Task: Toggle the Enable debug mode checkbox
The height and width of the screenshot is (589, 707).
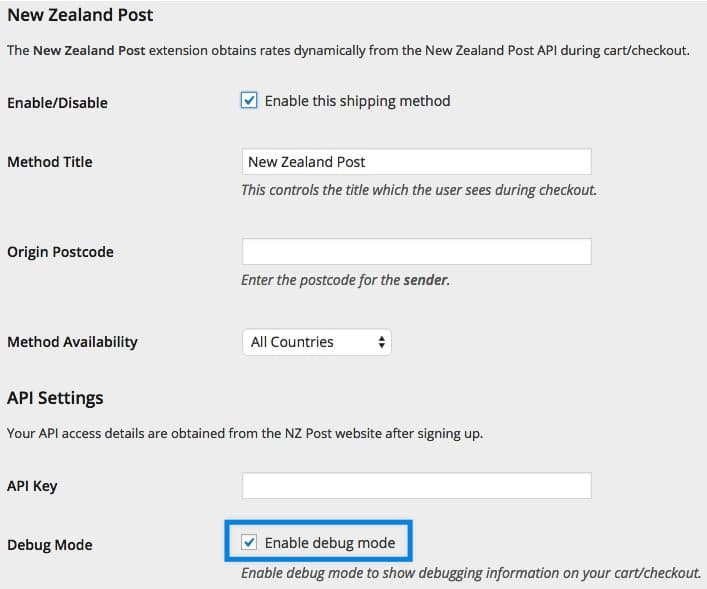Action: point(250,543)
